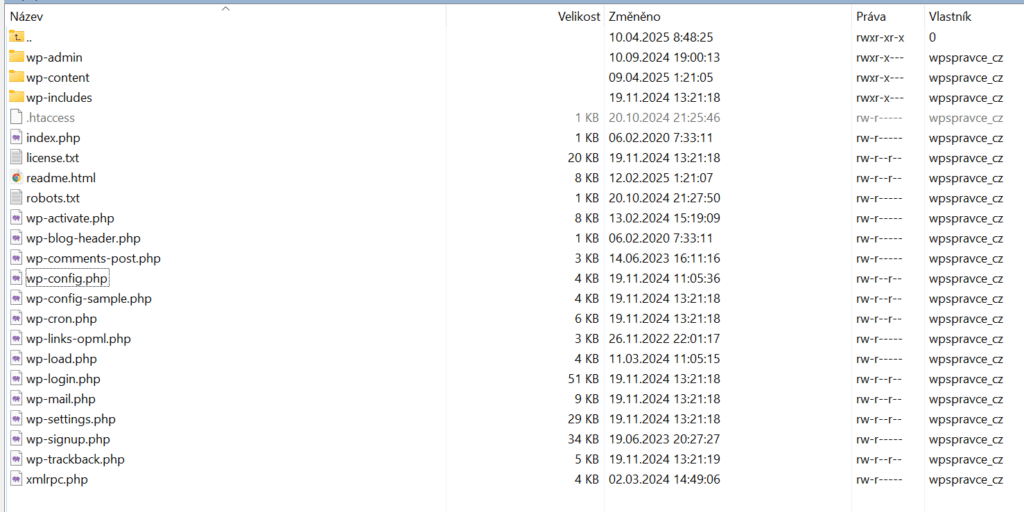Click the sort arrow above Název column

coord(225,8)
